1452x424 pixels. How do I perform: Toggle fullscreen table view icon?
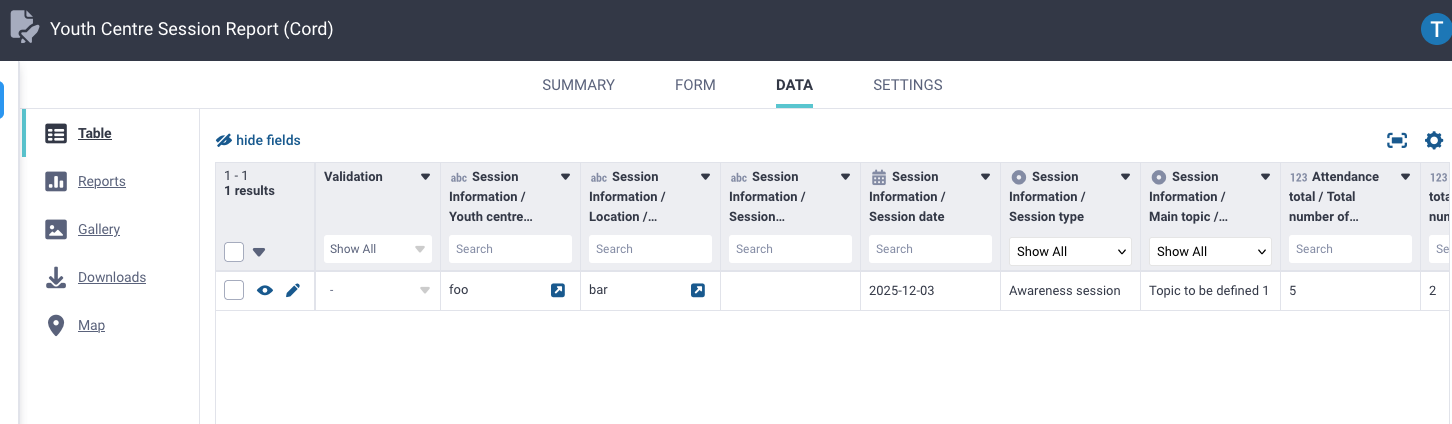click(1397, 141)
